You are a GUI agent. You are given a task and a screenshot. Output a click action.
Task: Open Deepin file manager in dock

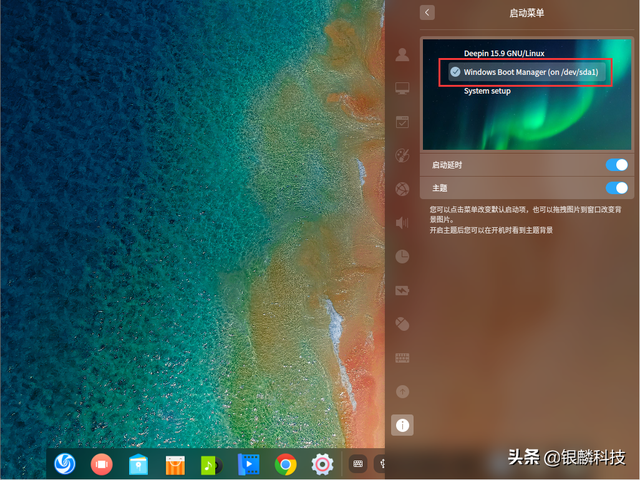(x=138, y=464)
